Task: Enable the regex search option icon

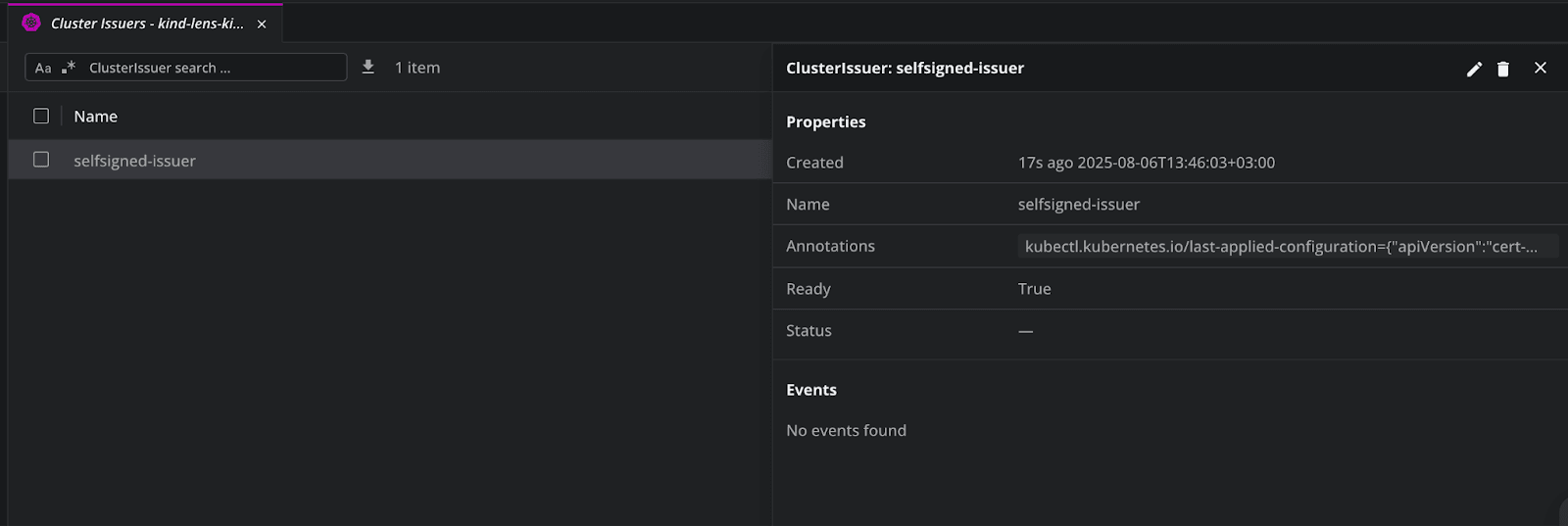Action: coord(69,68)
